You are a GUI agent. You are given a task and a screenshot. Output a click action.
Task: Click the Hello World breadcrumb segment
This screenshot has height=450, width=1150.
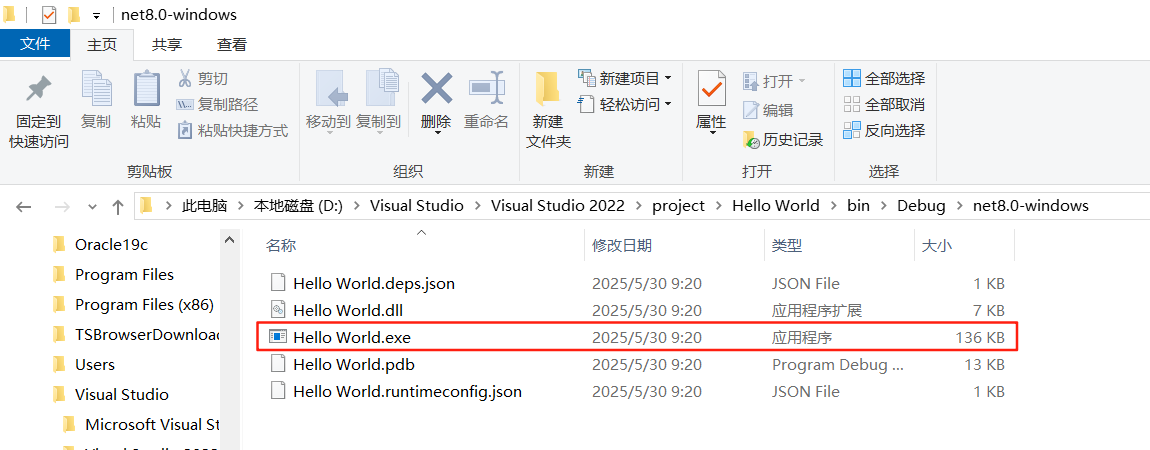[775, 206]
